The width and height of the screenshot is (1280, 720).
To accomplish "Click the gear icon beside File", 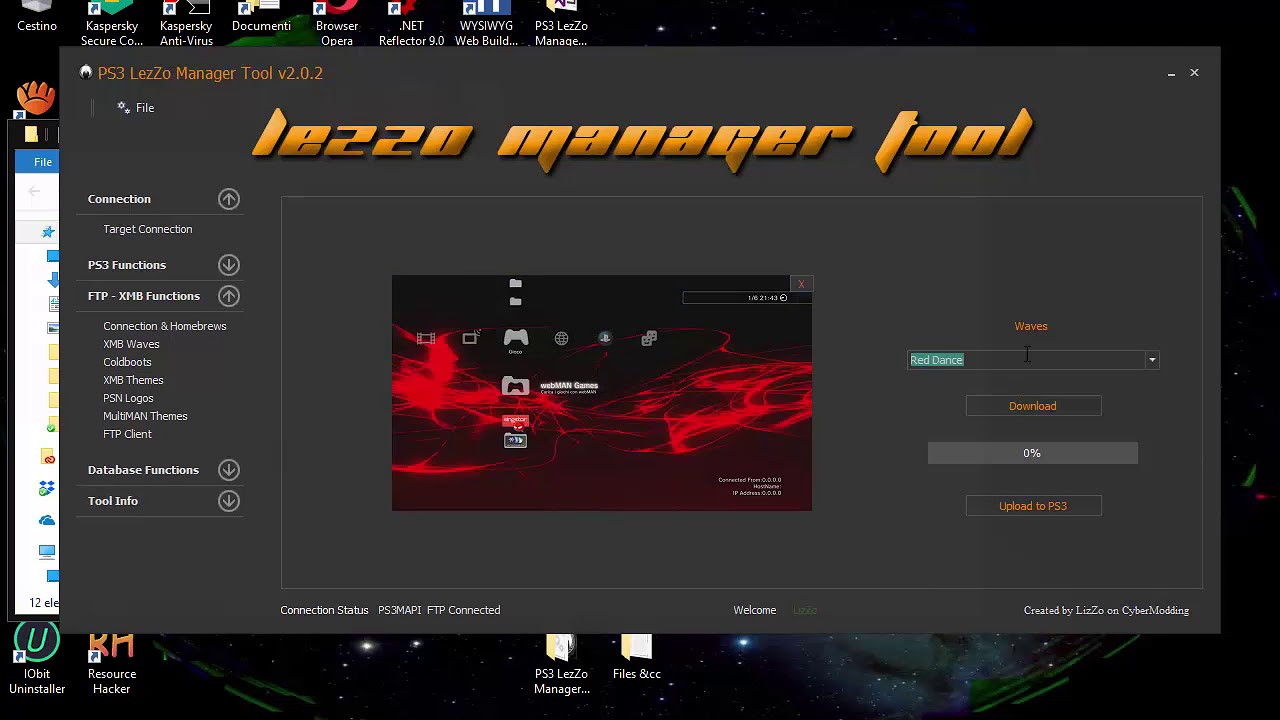I will 123,107.
